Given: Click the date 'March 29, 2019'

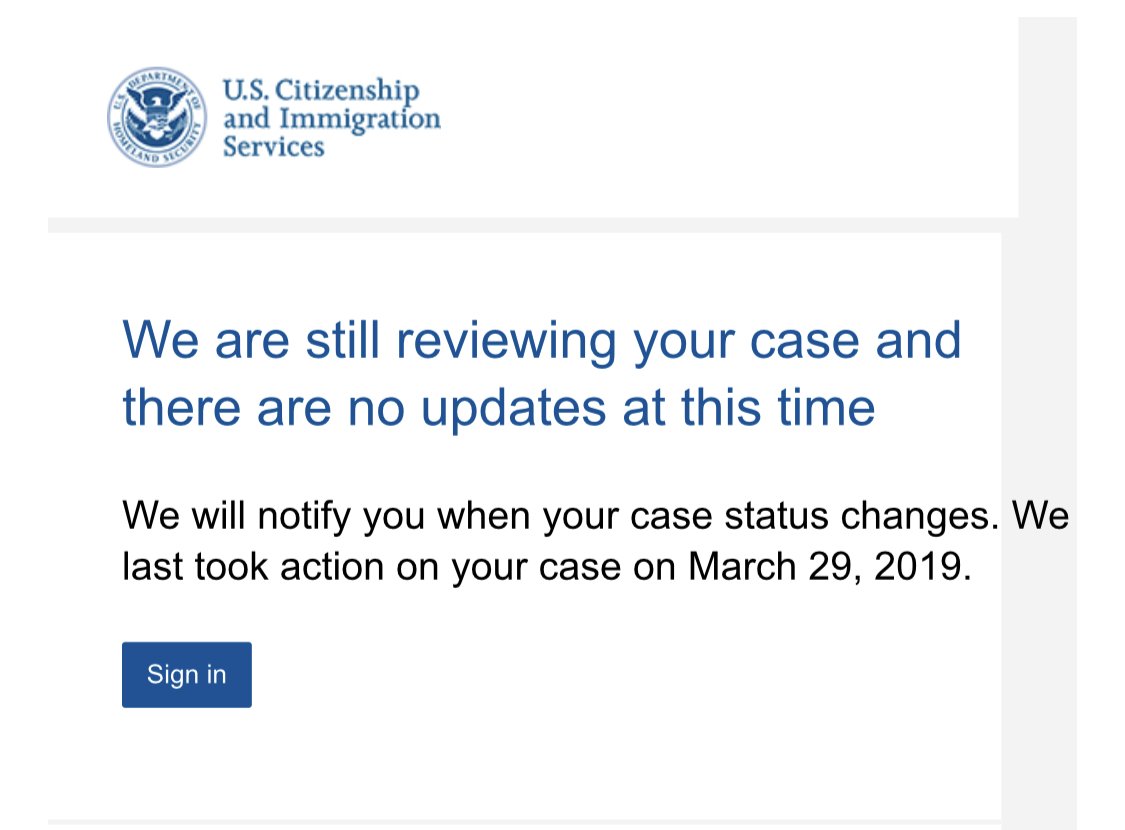Looking at the screenshot, I should click(826, 567).
